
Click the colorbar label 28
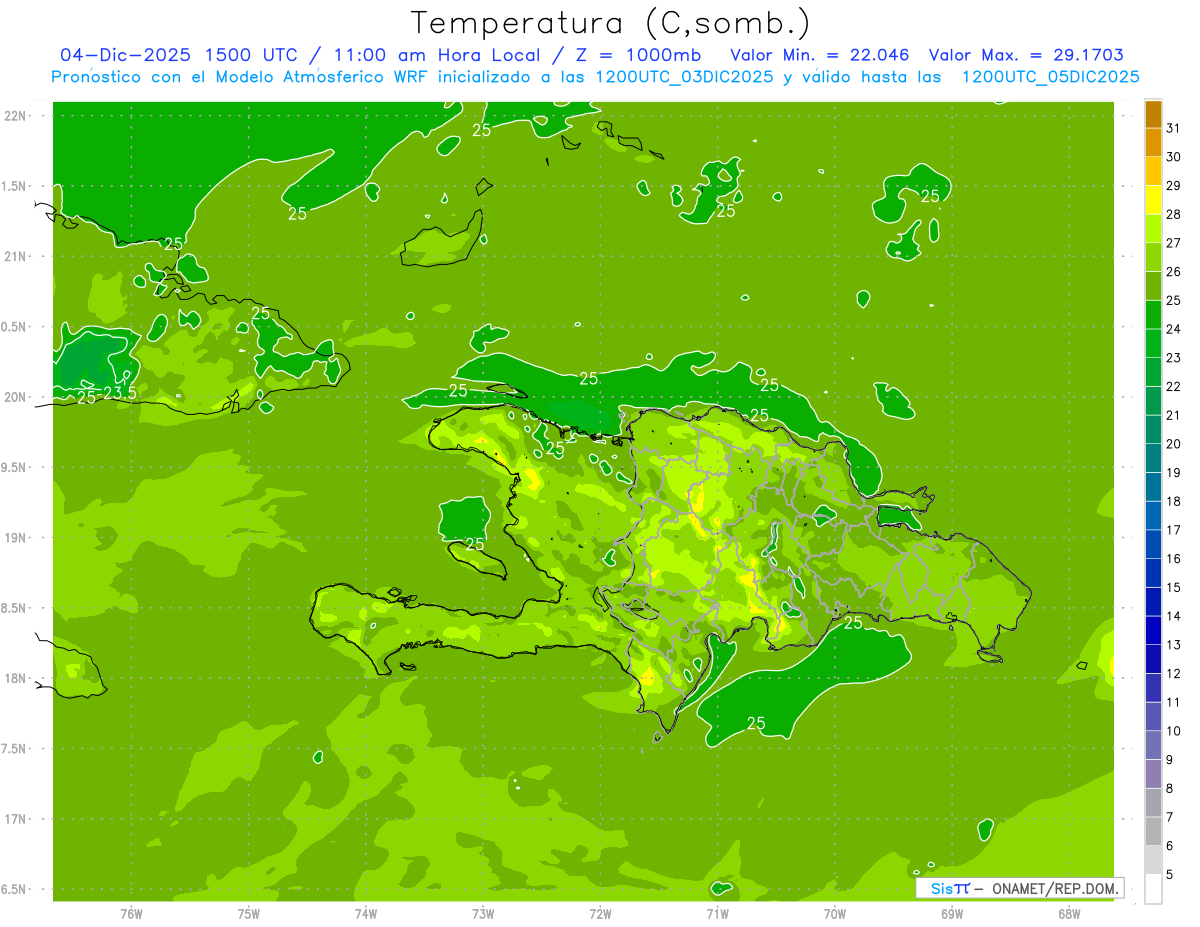[x=1174, y=214]
